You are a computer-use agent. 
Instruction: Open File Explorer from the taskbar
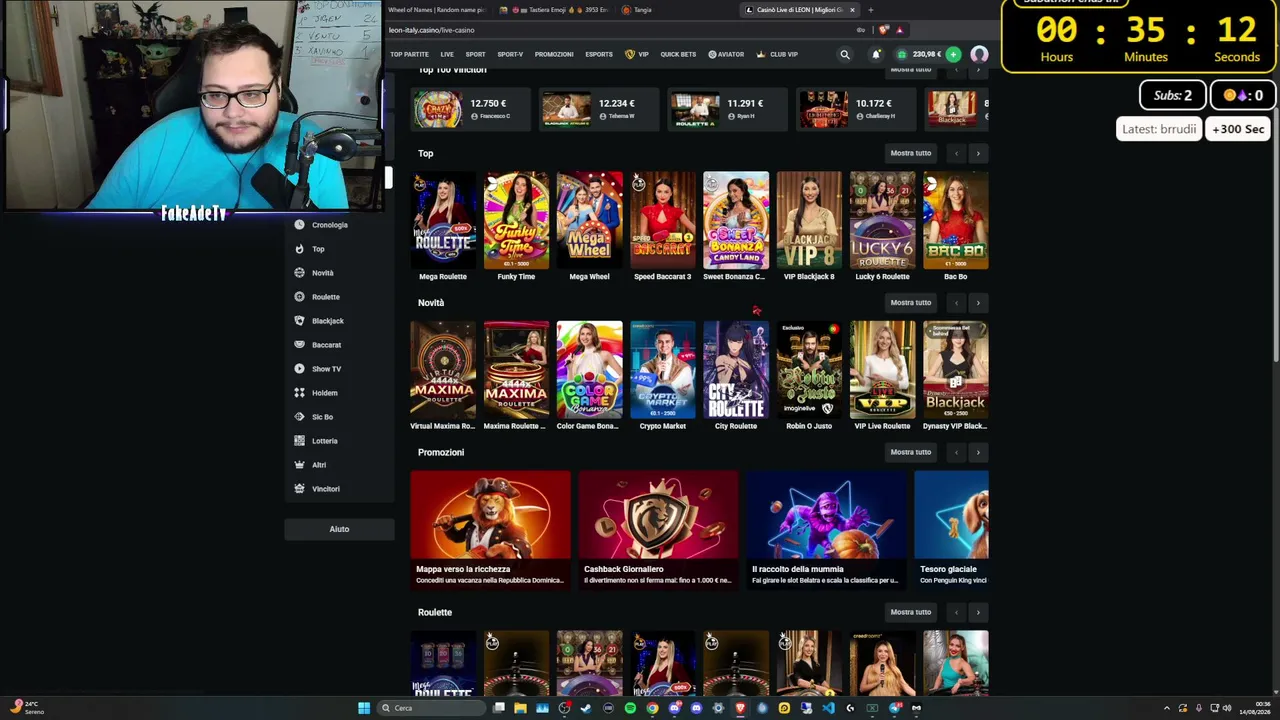pos(520,708)
